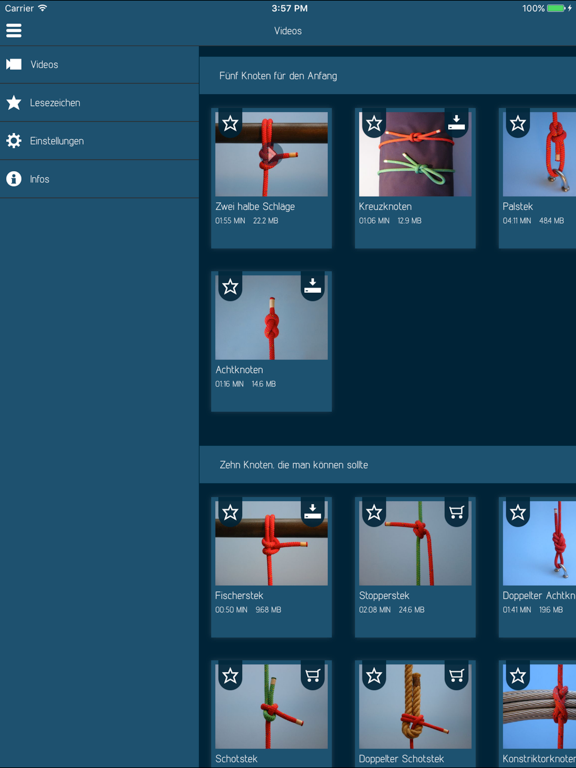
Task: Download the Achtknoten video
Action: pyautogui.click(x=312, y=286)
